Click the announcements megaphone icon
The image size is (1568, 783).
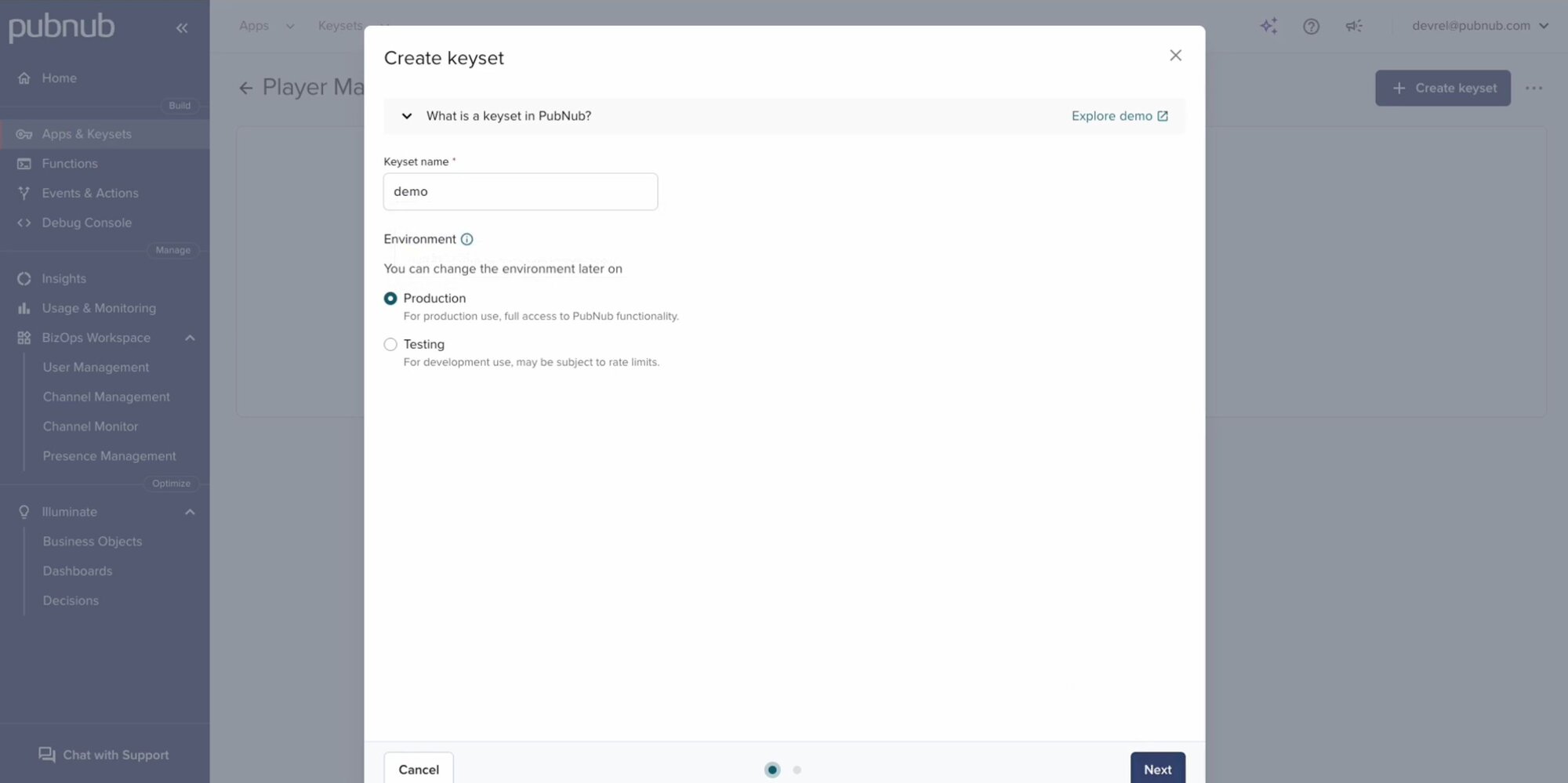1354,26
